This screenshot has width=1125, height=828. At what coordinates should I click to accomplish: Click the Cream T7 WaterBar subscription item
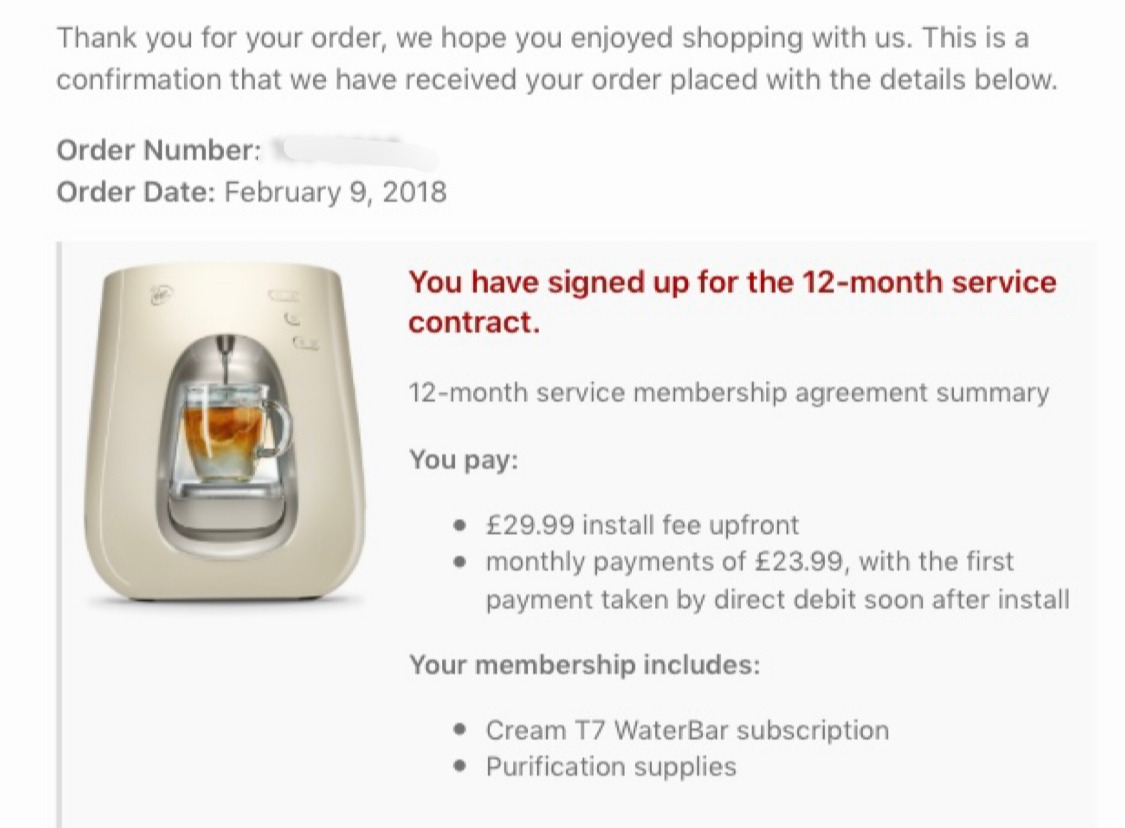[x=687, y=730]
